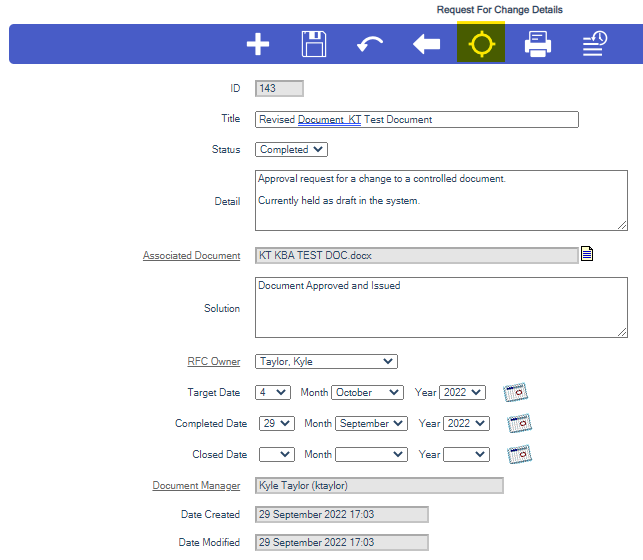Click the highlighted target crosshair icon
Image resolution: width=643 pixels, height=560 pixels.
coord(481,44)
